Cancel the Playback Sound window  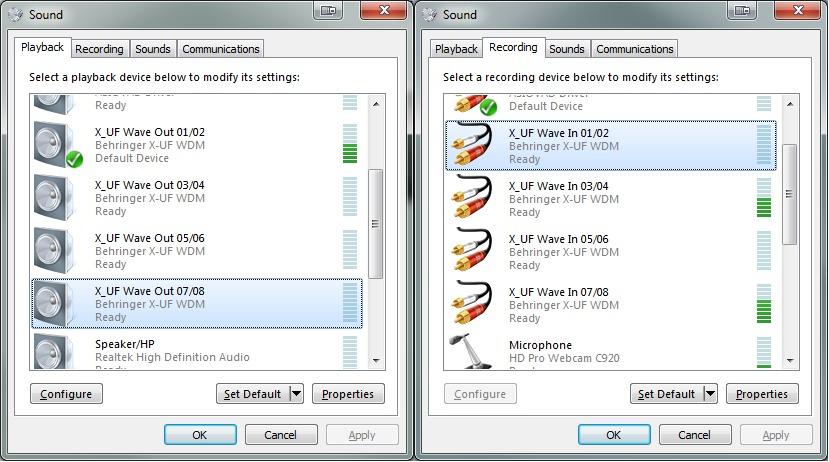[281, 435]
